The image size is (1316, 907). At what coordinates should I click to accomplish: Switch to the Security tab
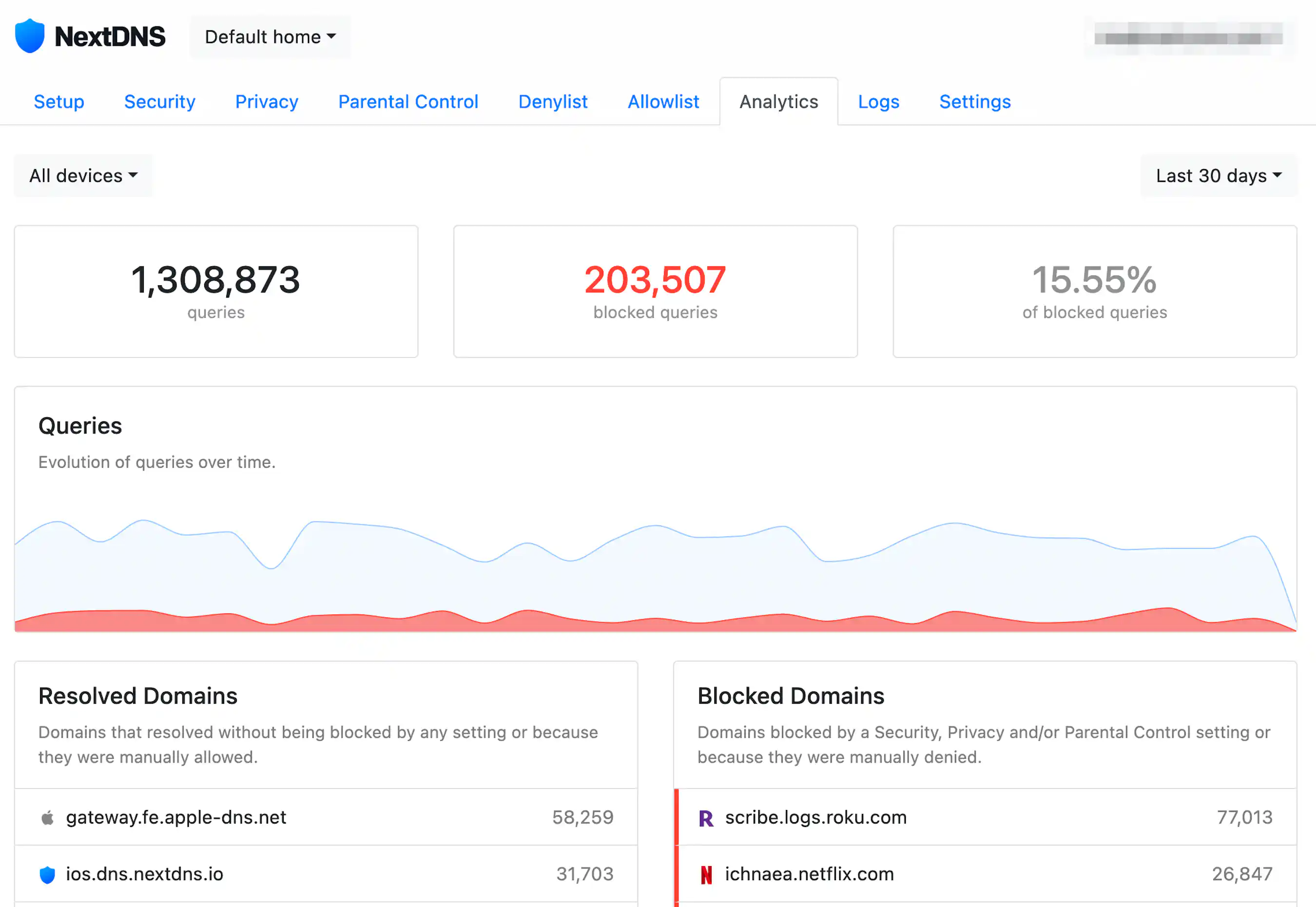(x=159, y=102)
